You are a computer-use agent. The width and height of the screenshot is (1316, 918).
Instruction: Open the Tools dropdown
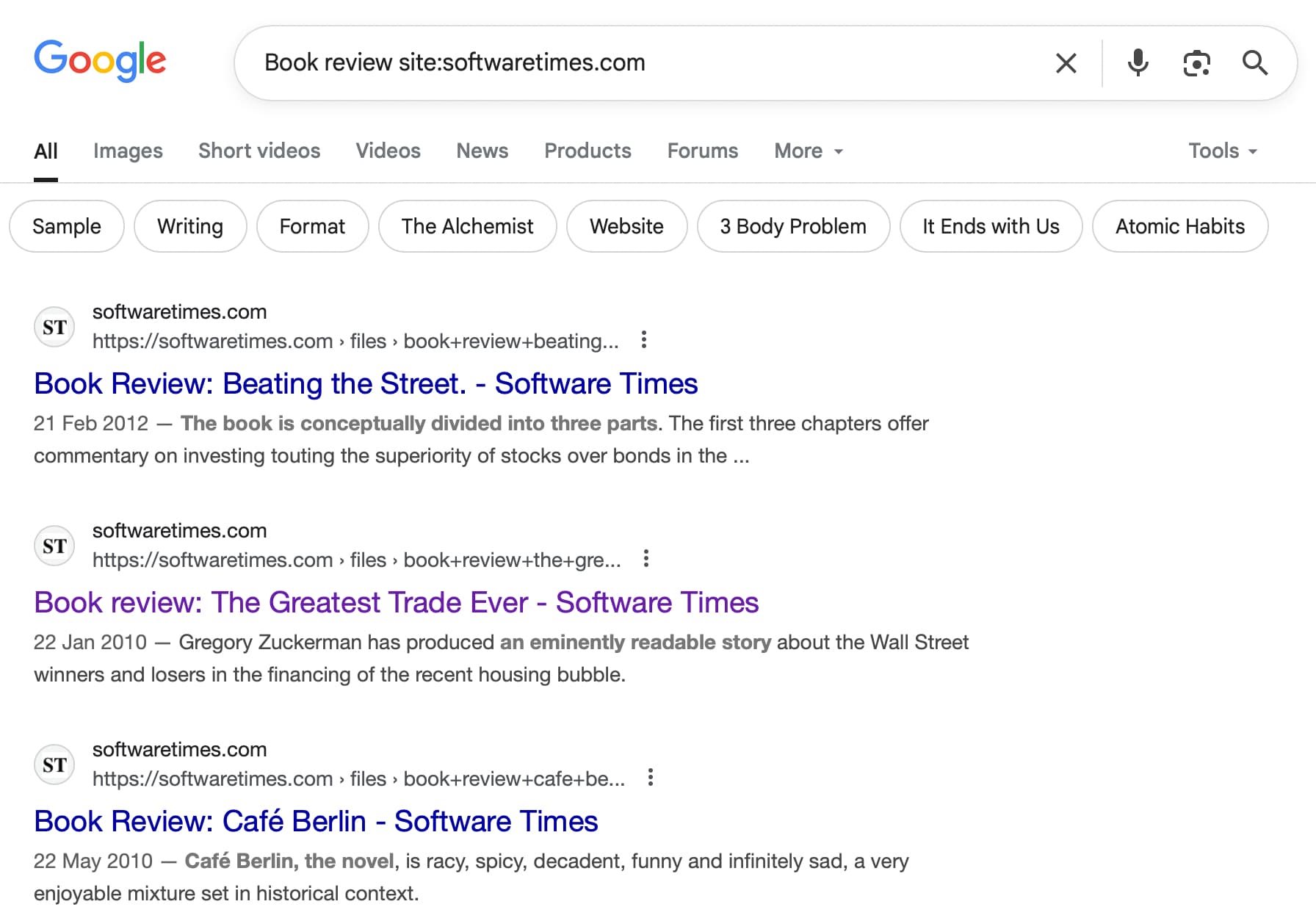point(1223,151)
